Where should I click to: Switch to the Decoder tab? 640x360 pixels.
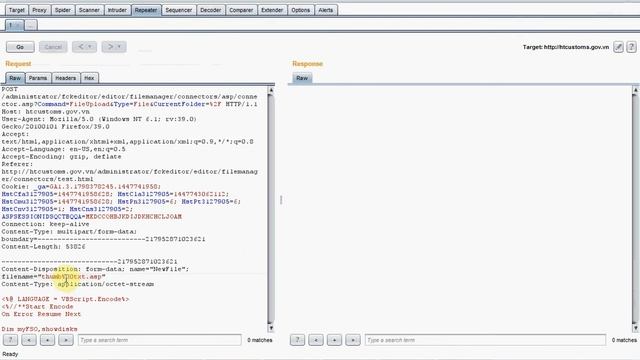[211, 10]
